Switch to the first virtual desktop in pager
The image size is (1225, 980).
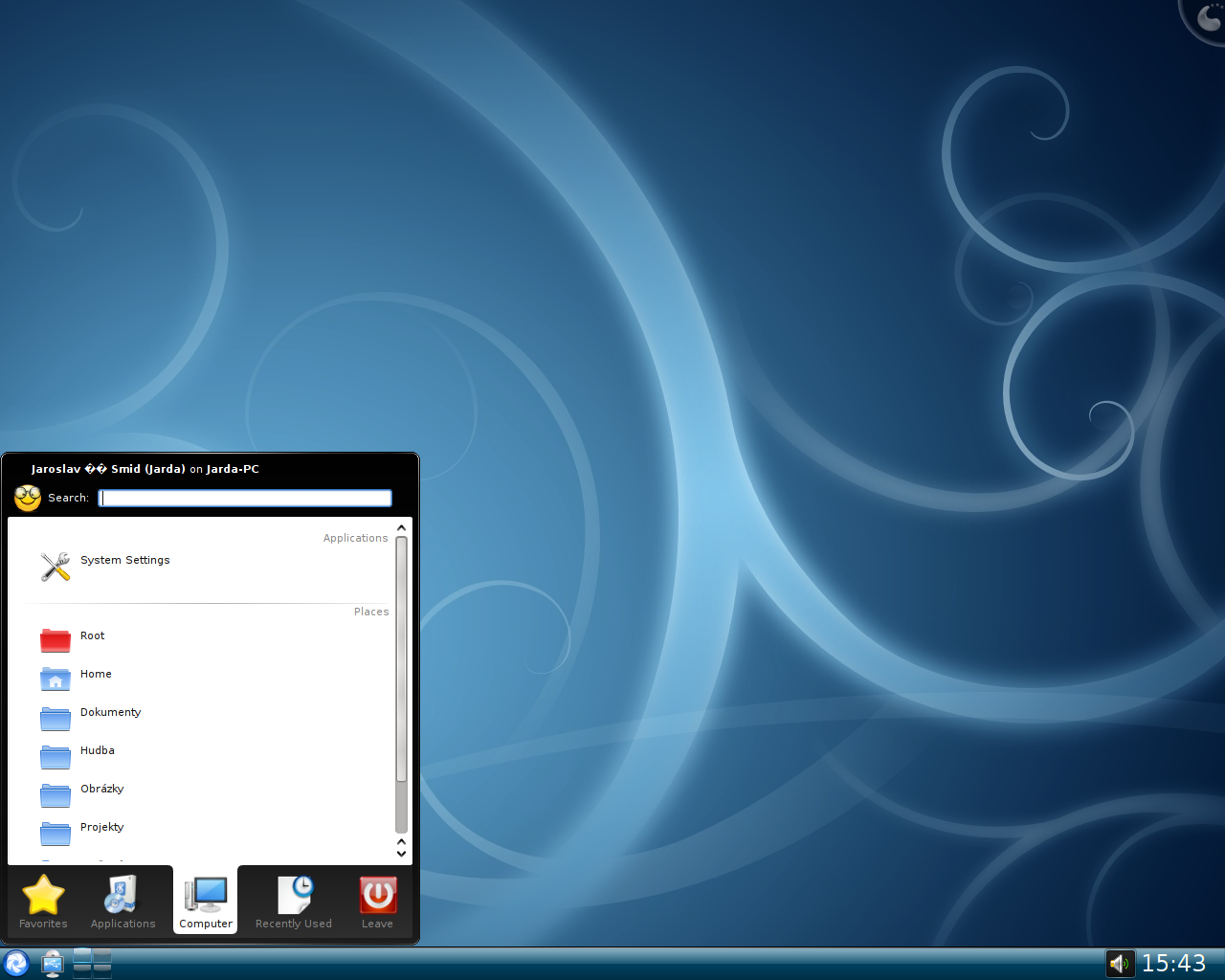(82, 956)
